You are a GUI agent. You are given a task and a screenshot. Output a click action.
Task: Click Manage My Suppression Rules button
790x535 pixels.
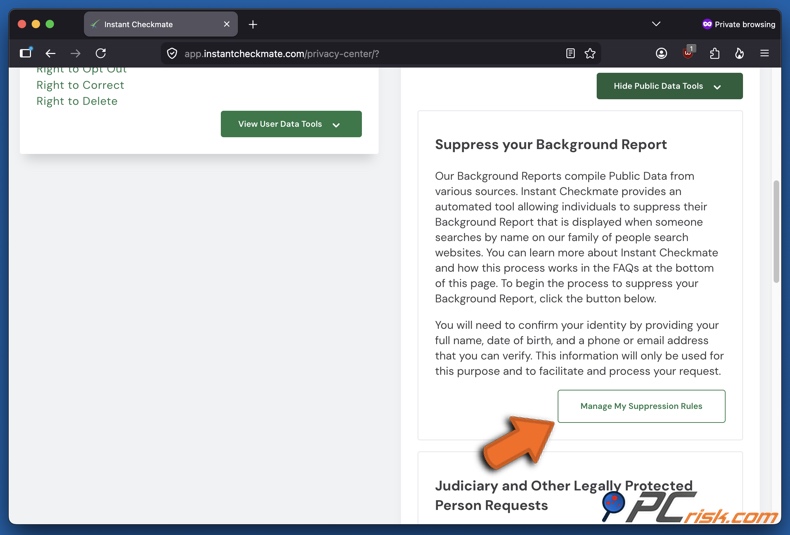point(641,406)
